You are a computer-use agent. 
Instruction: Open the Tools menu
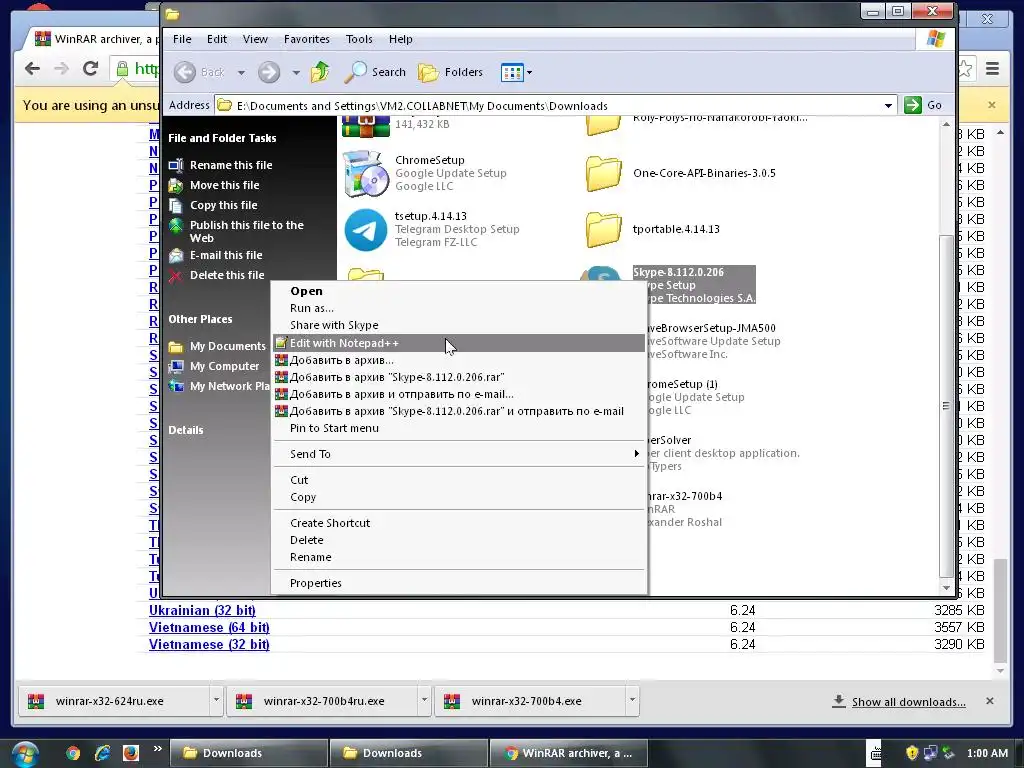pyautogui.click(x=359, y=39)
